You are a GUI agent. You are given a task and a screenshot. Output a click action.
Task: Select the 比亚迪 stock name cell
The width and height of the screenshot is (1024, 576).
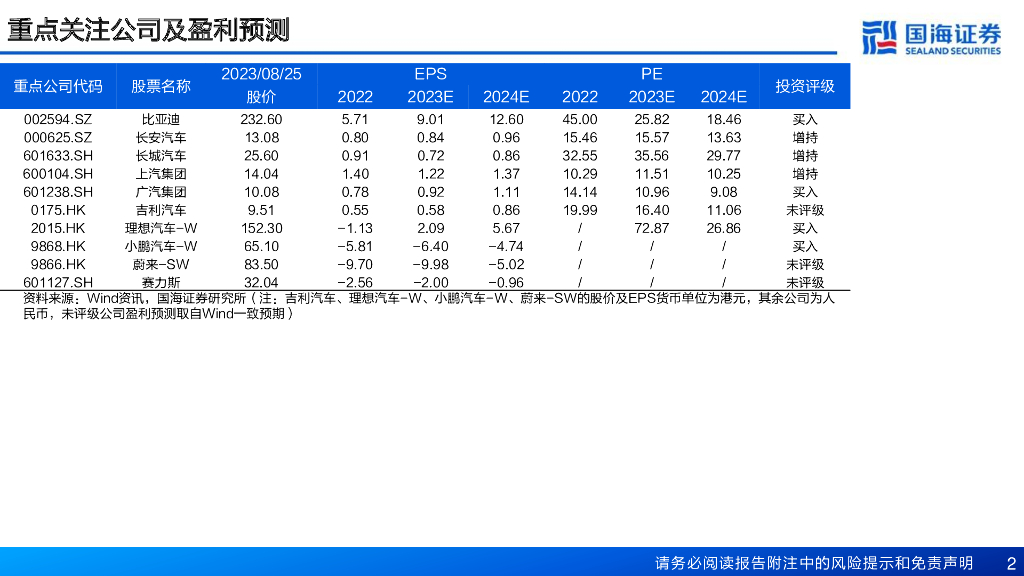(x=161, y=120)
